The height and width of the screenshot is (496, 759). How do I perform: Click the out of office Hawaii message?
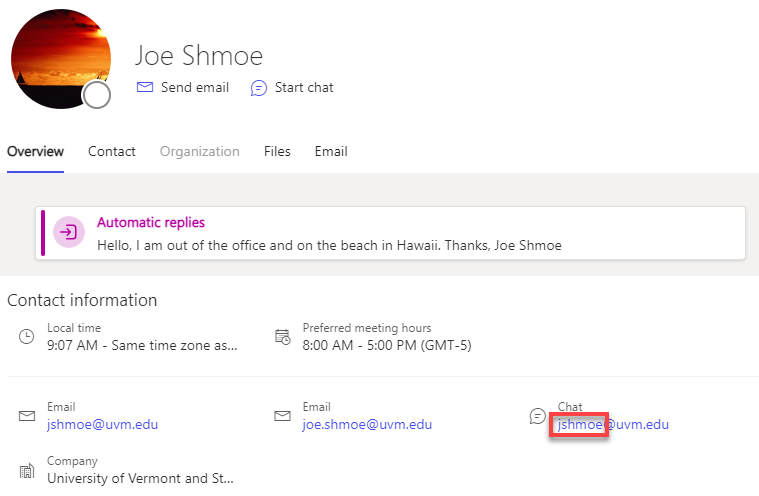pyautogui.click(x=329, y=245)
